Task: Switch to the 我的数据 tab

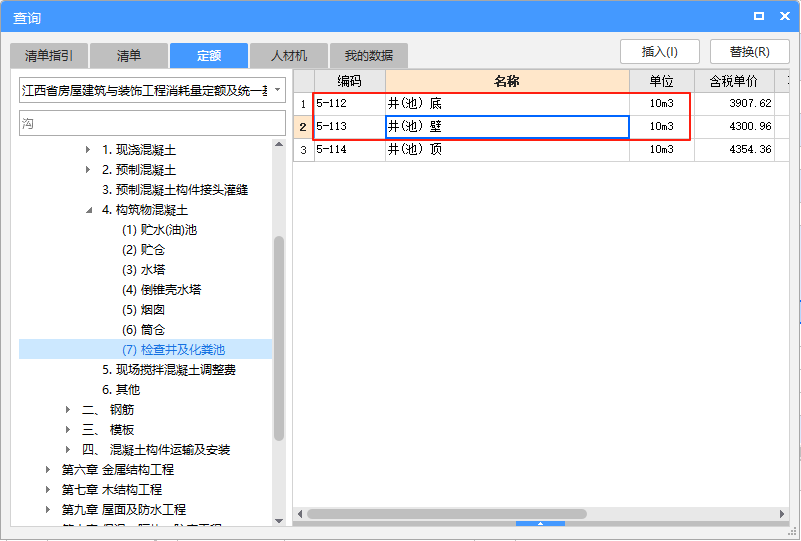Action: [x=369, y=56]
